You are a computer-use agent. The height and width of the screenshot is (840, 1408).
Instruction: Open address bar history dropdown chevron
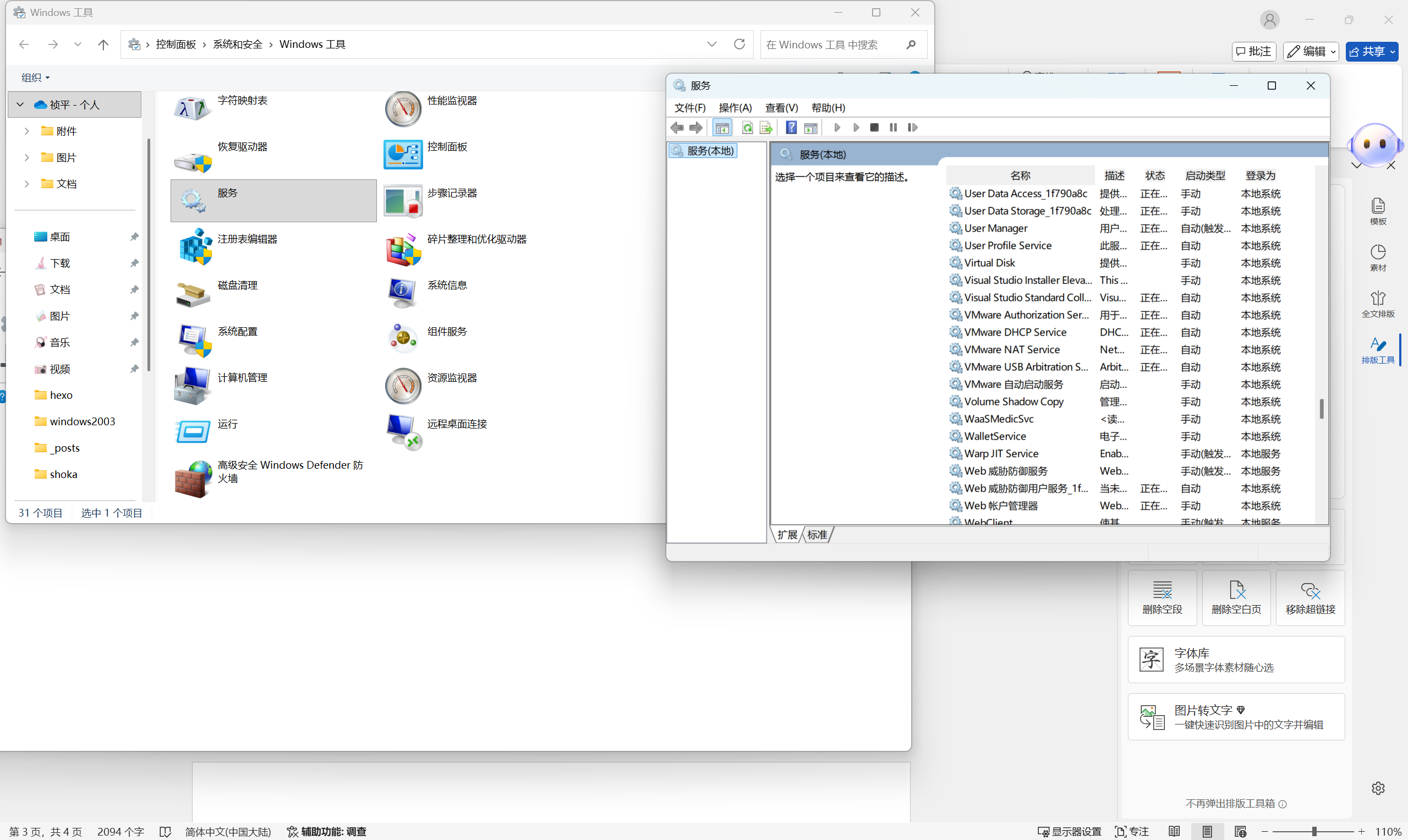click(711, 44)
